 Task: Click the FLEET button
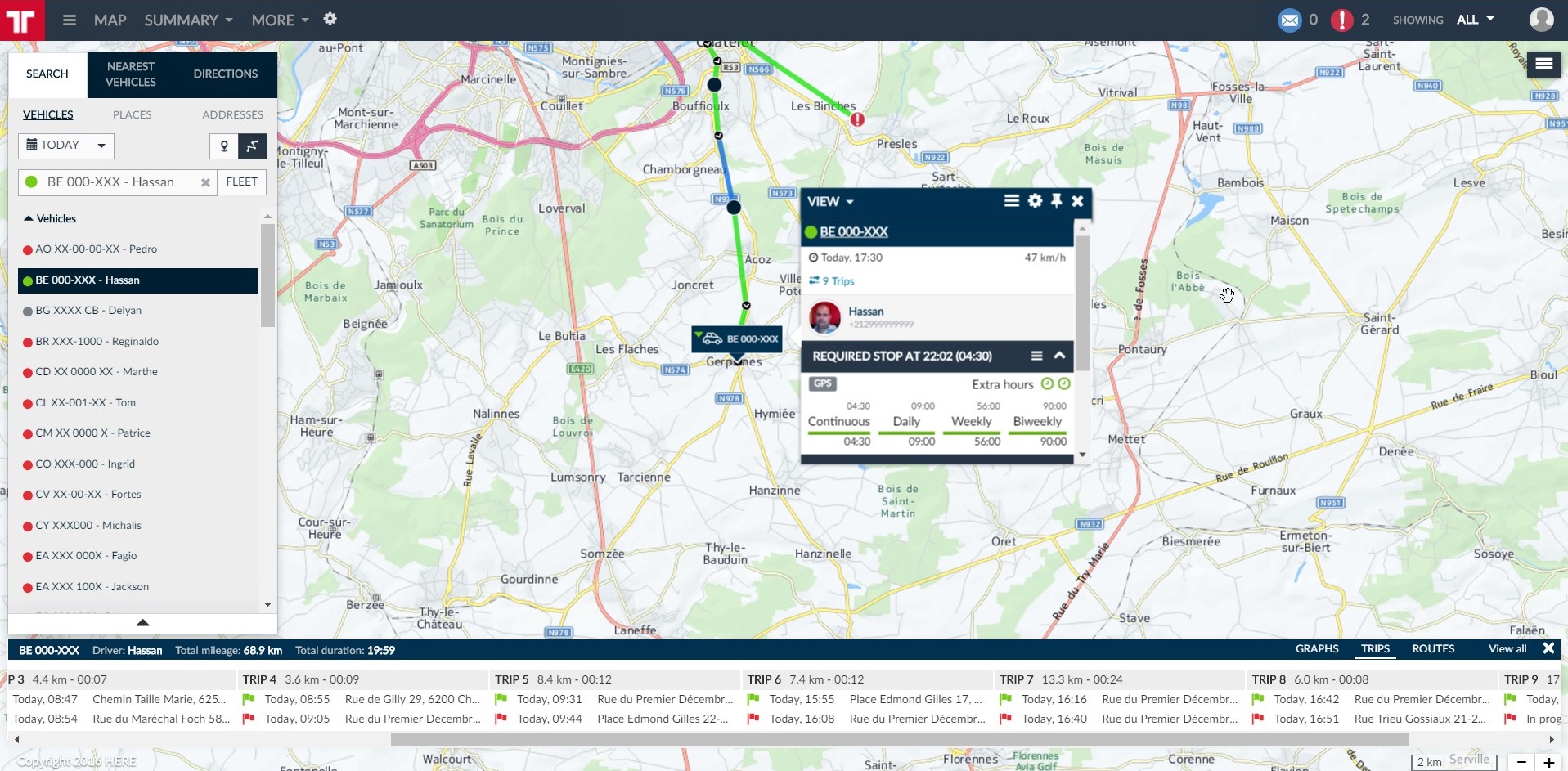click(241, 182)
